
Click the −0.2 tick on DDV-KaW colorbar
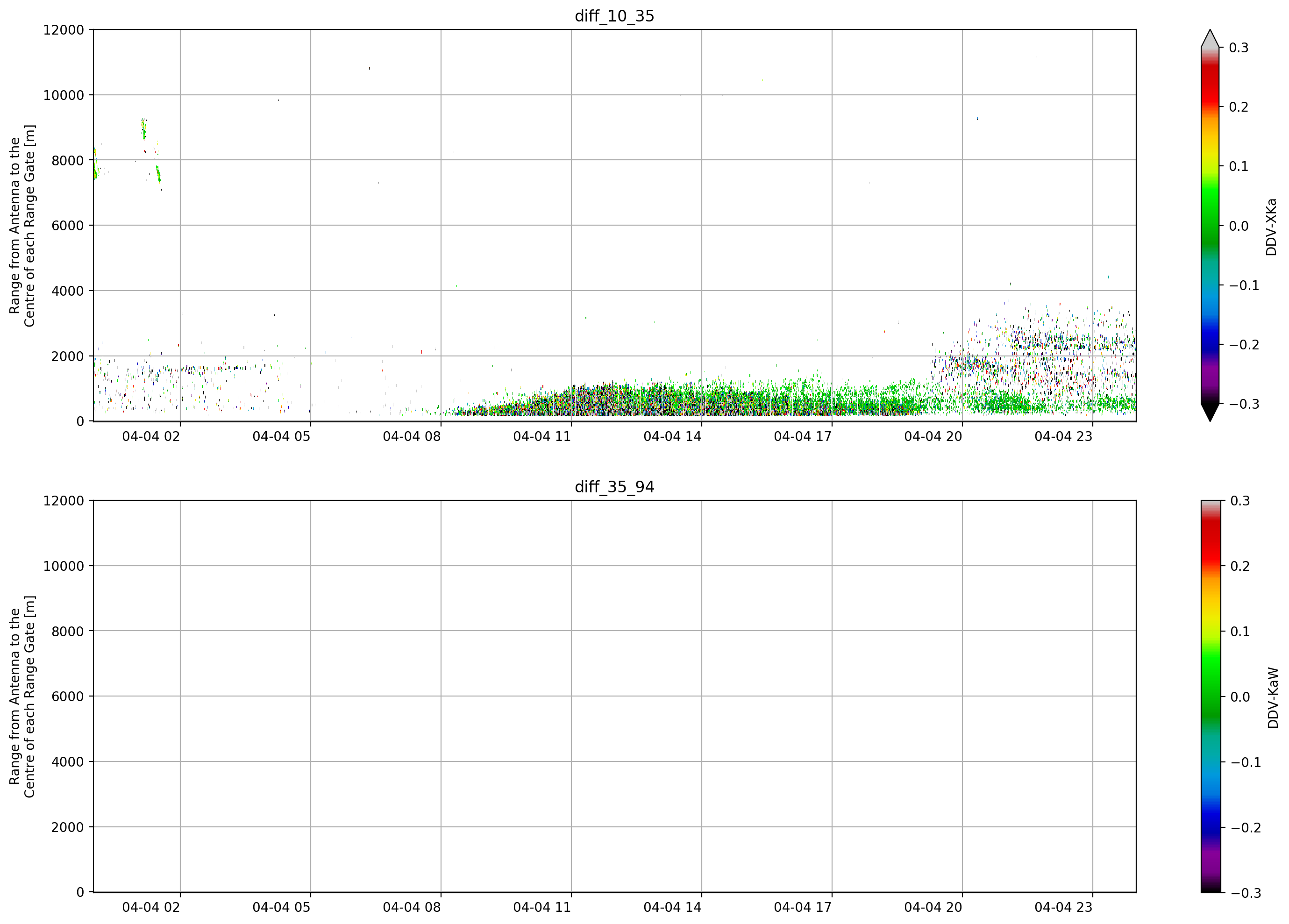pyautogui.click(x=1245, y=827)
